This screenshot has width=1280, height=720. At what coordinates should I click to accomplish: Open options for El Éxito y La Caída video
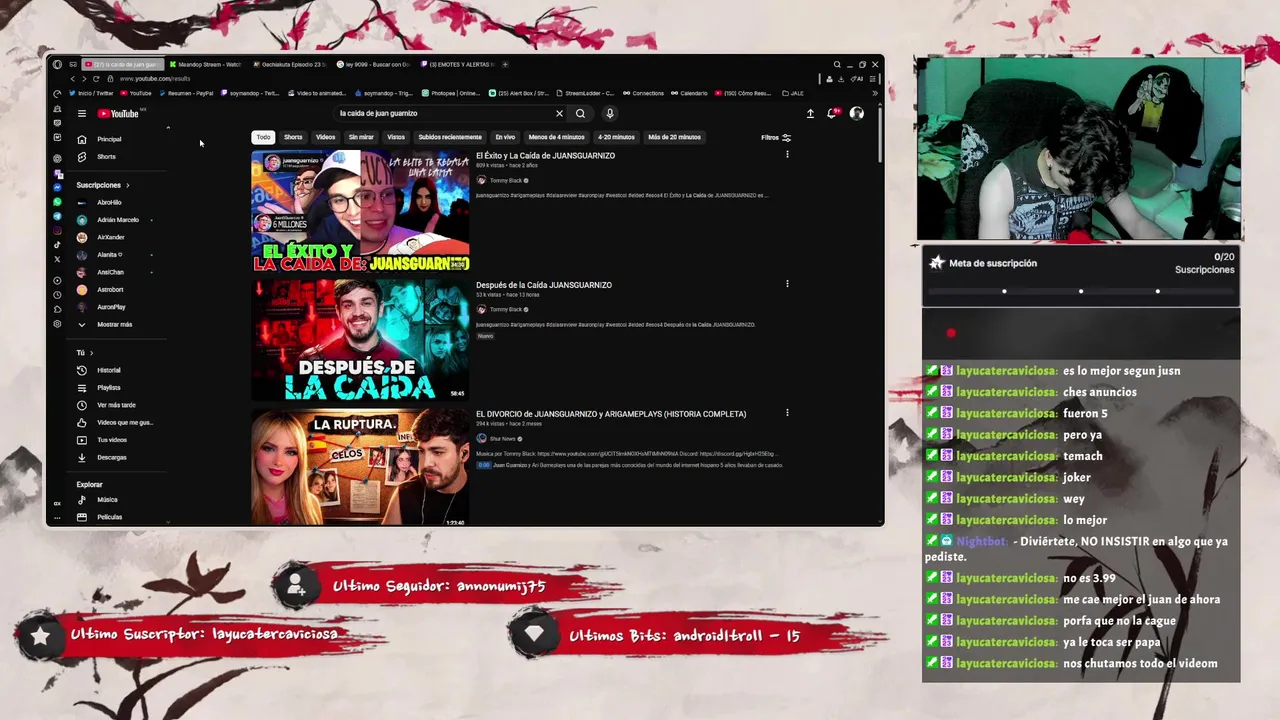pyautogui.click(x=787, y=155)
